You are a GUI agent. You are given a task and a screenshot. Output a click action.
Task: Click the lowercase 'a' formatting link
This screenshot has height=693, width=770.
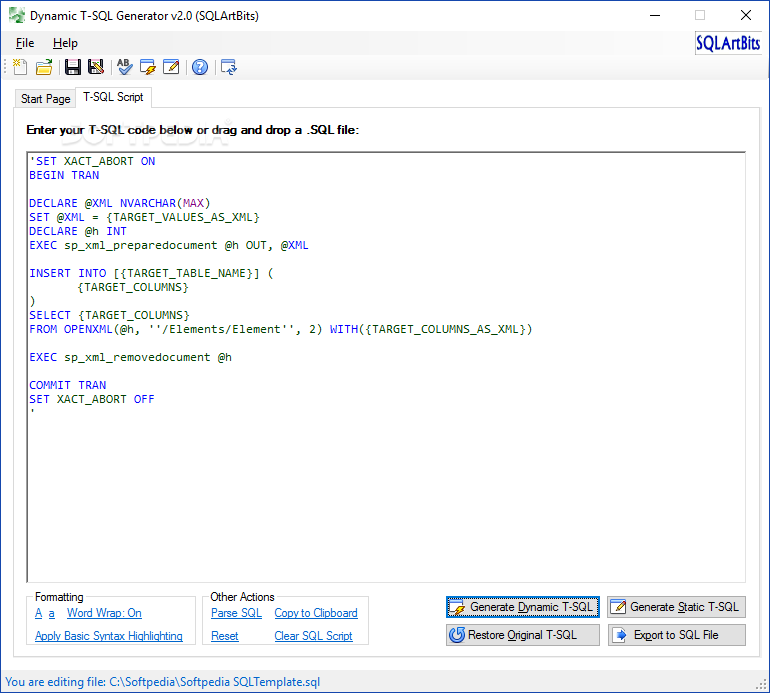52,613
